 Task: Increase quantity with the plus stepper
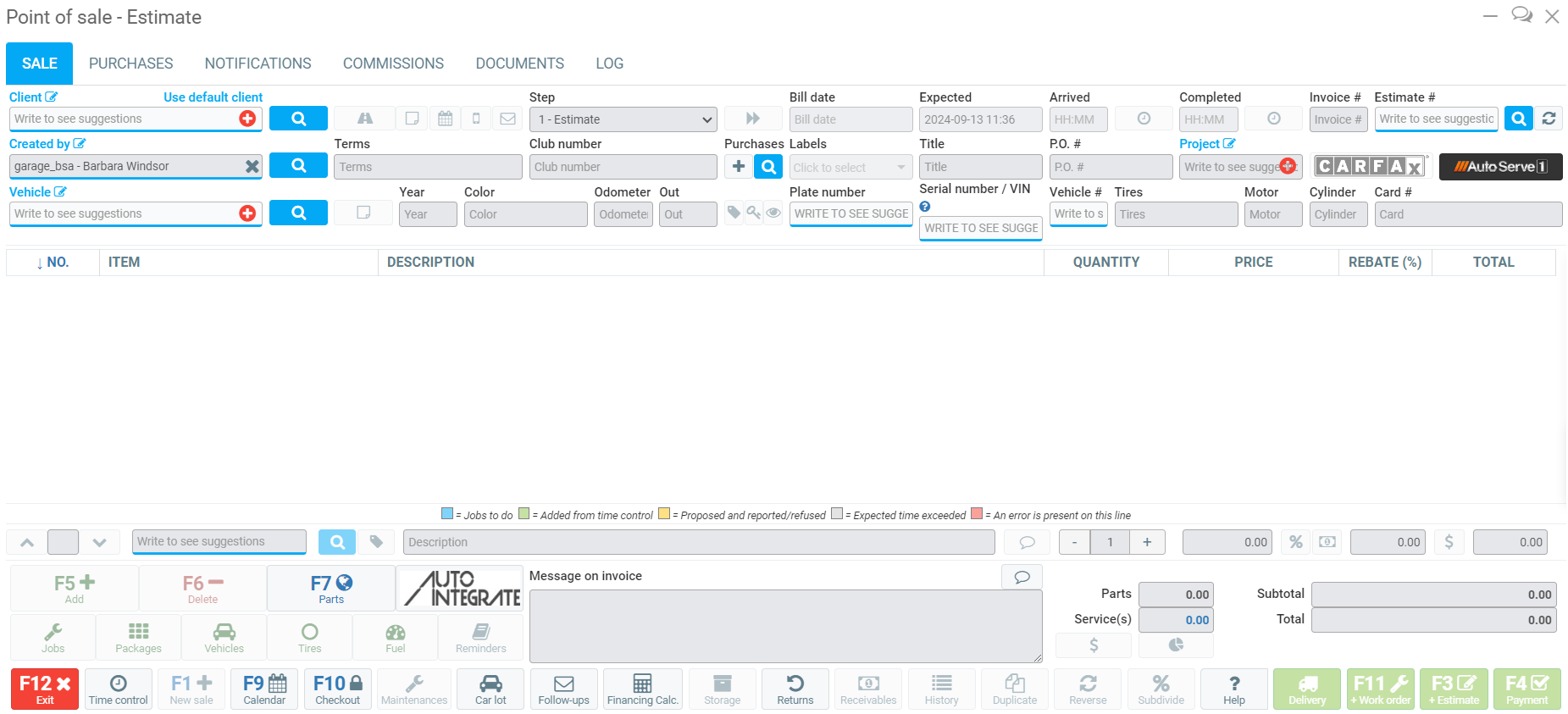(x=1147, y=542)
